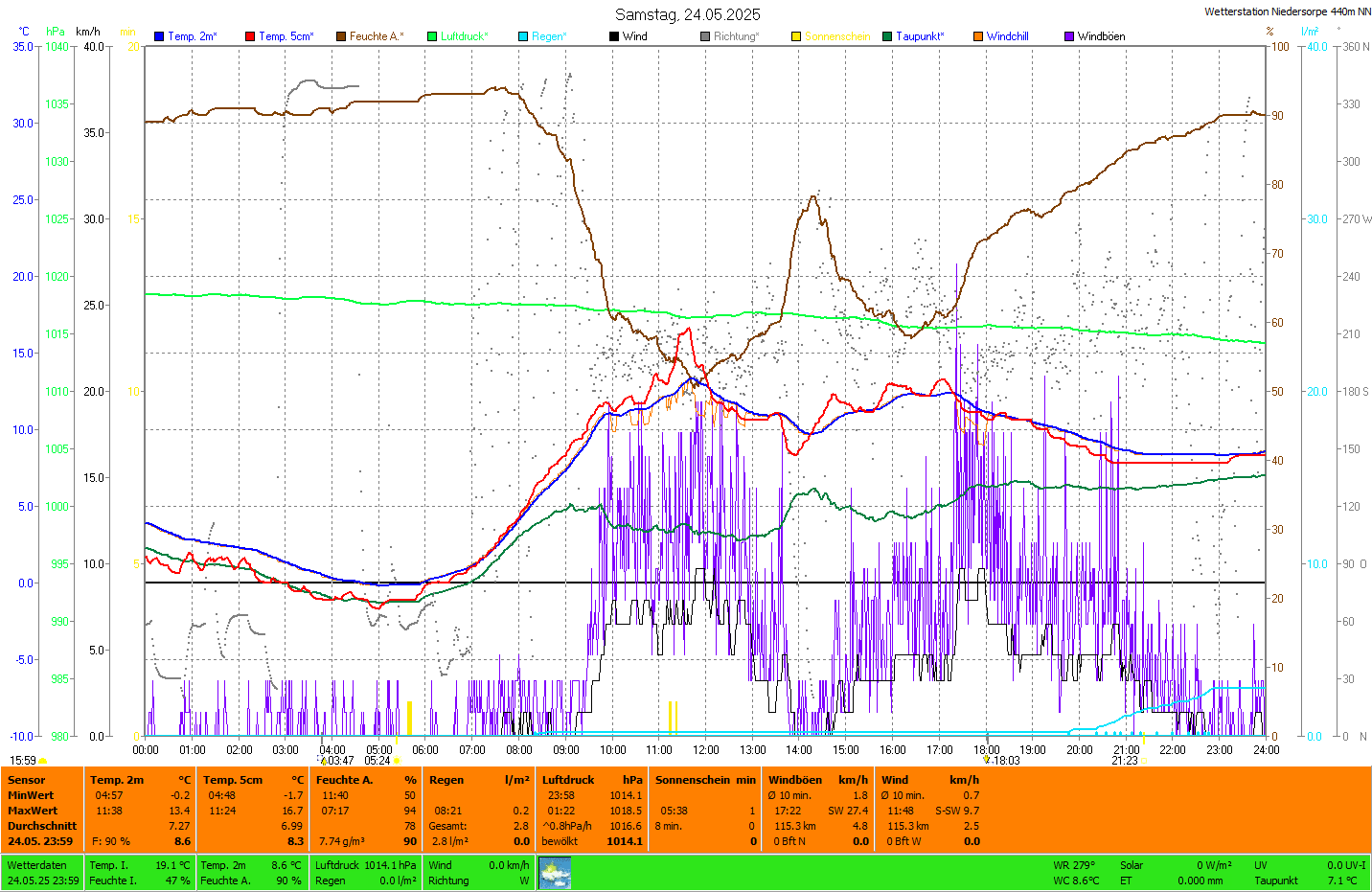Click the Wetterstation Niedersorpe 440m NN text
This screenshot has height=892, width=1372.
(x=1287, y=11)
